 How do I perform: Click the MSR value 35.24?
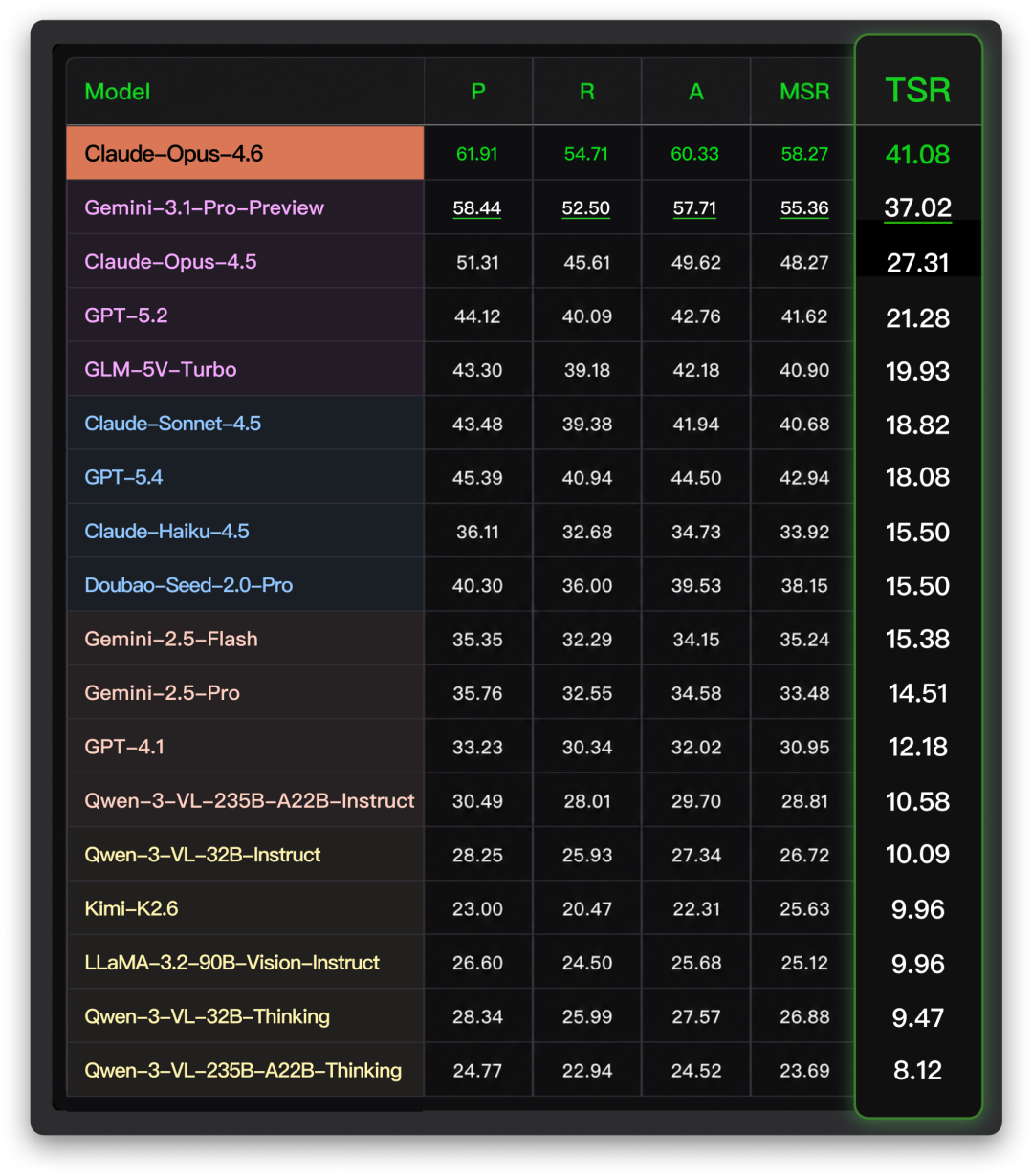point(804,640)
